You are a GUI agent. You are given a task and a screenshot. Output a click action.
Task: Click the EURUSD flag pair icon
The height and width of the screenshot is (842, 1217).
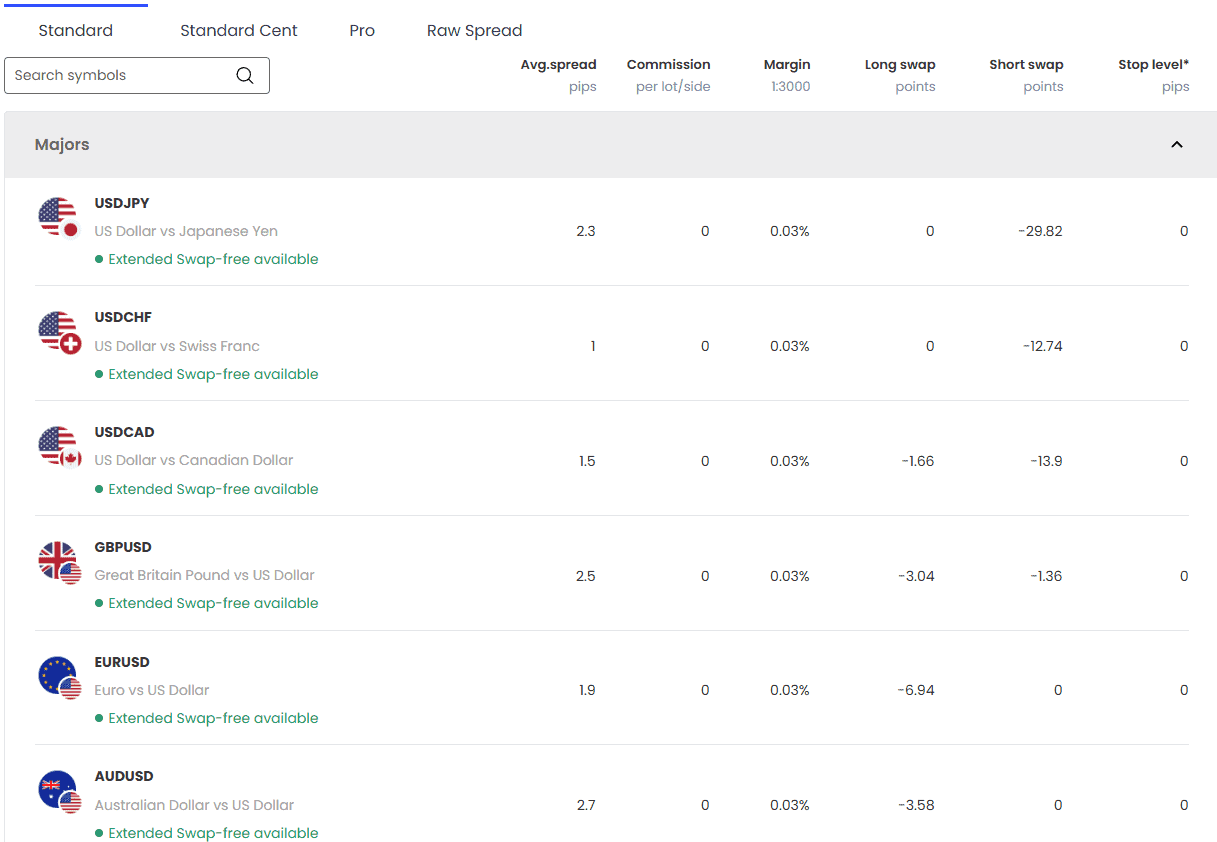tap(58, 677)
